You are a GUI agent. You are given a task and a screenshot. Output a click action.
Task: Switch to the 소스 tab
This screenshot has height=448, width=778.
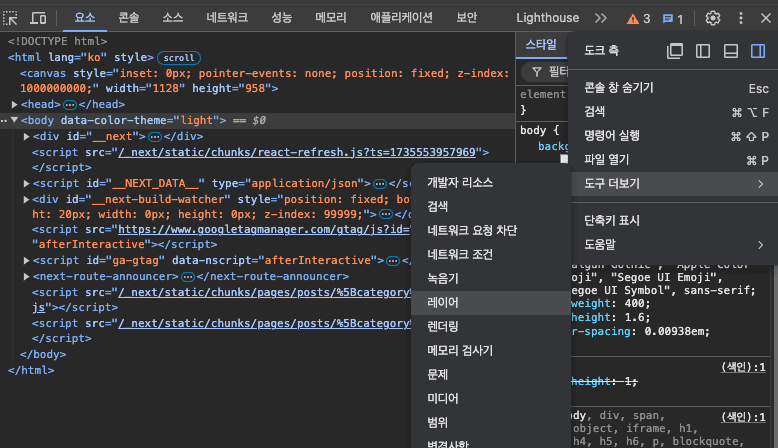point(173,18)
